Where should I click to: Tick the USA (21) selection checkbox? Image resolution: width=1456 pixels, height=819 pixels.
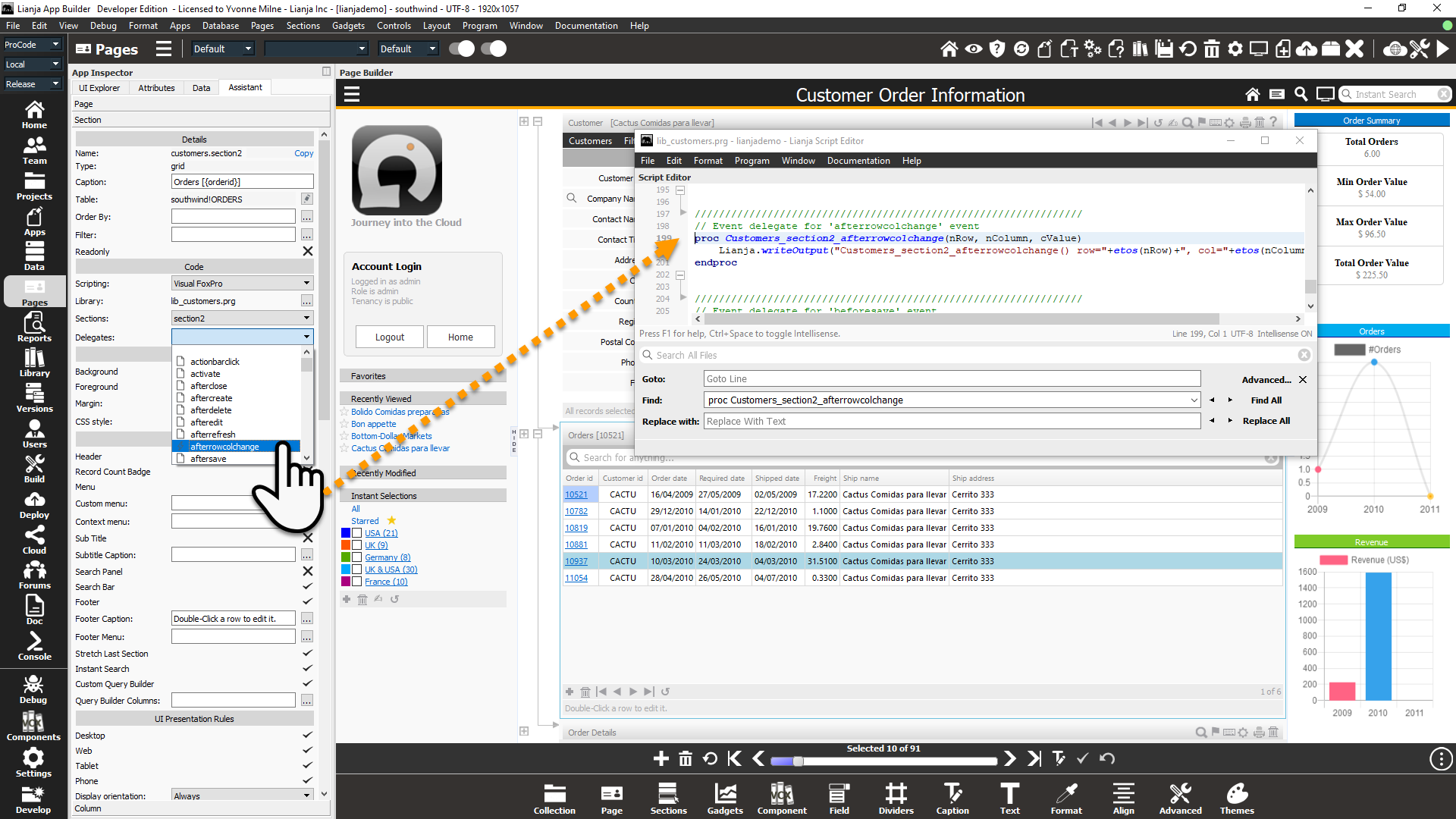pyautogui.click(x=356, y=533)
